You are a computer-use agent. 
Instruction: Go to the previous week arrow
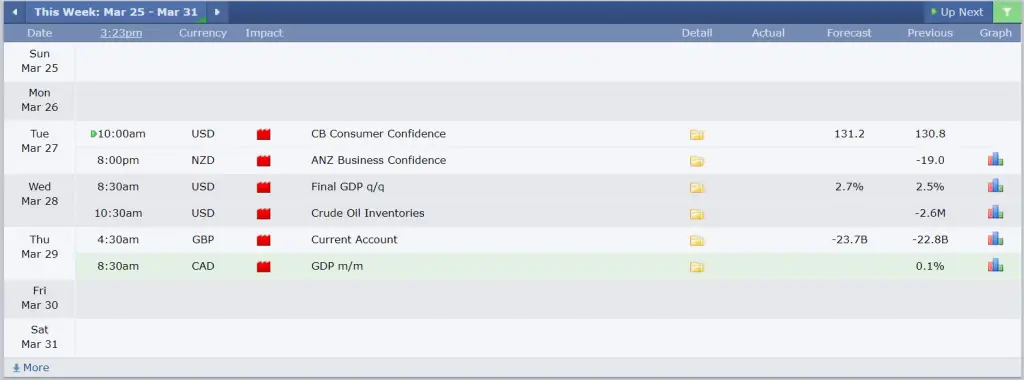click(14, 12)
